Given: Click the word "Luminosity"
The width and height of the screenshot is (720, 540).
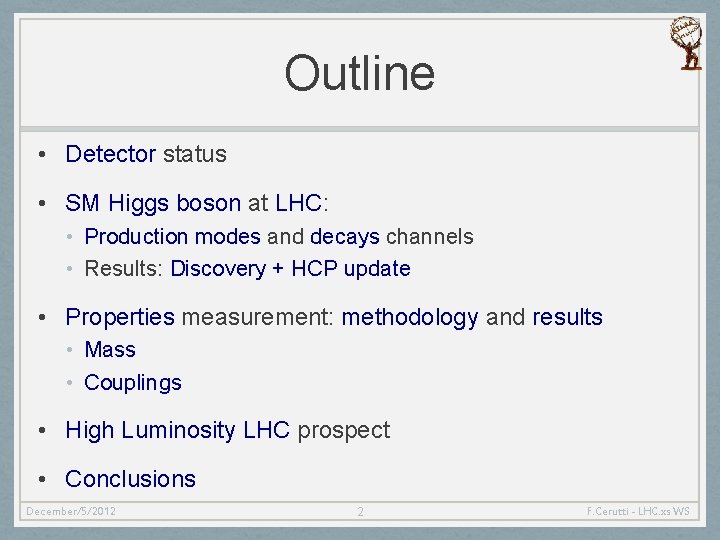Looking at the screenshot, I should pyautogui.click(x=178, y=431).
